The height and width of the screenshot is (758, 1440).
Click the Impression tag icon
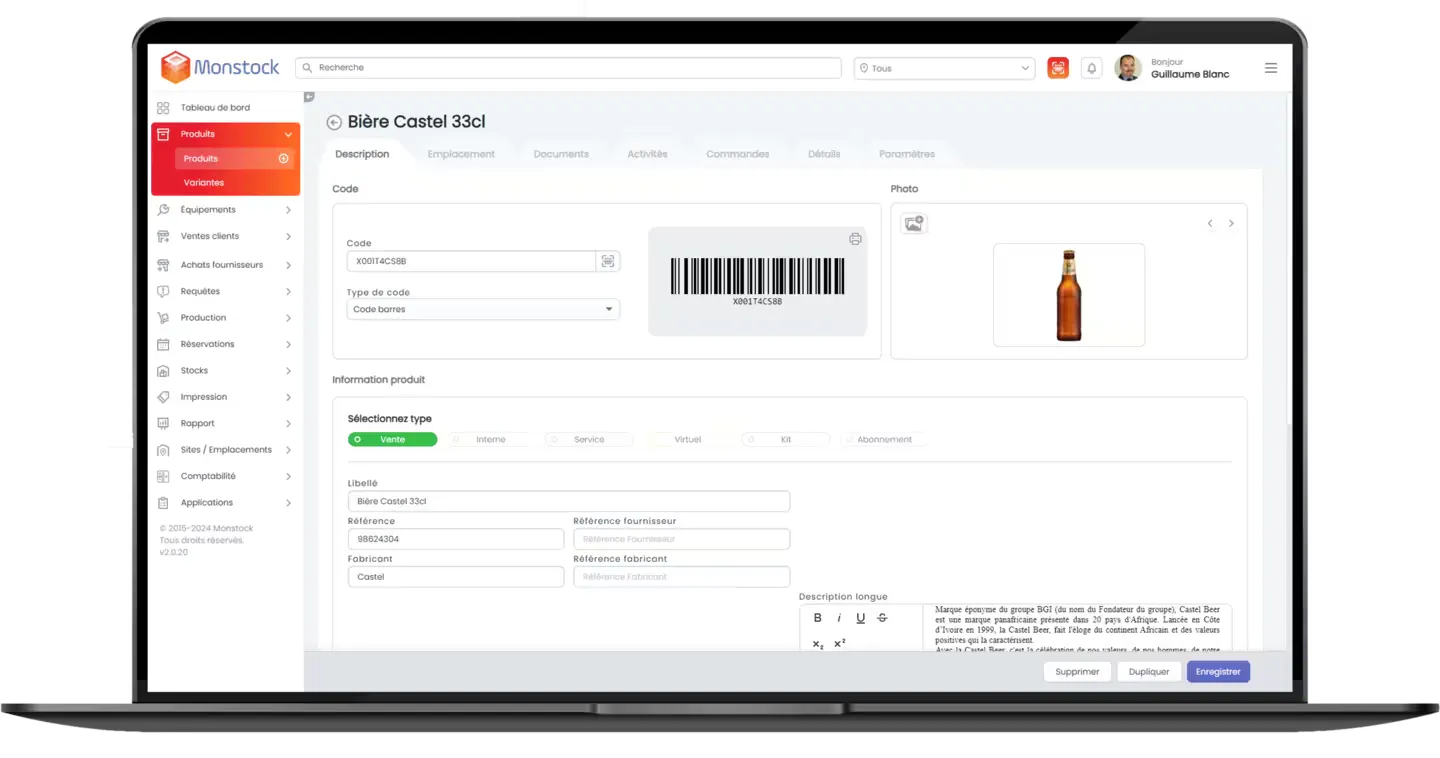[163, 397]
